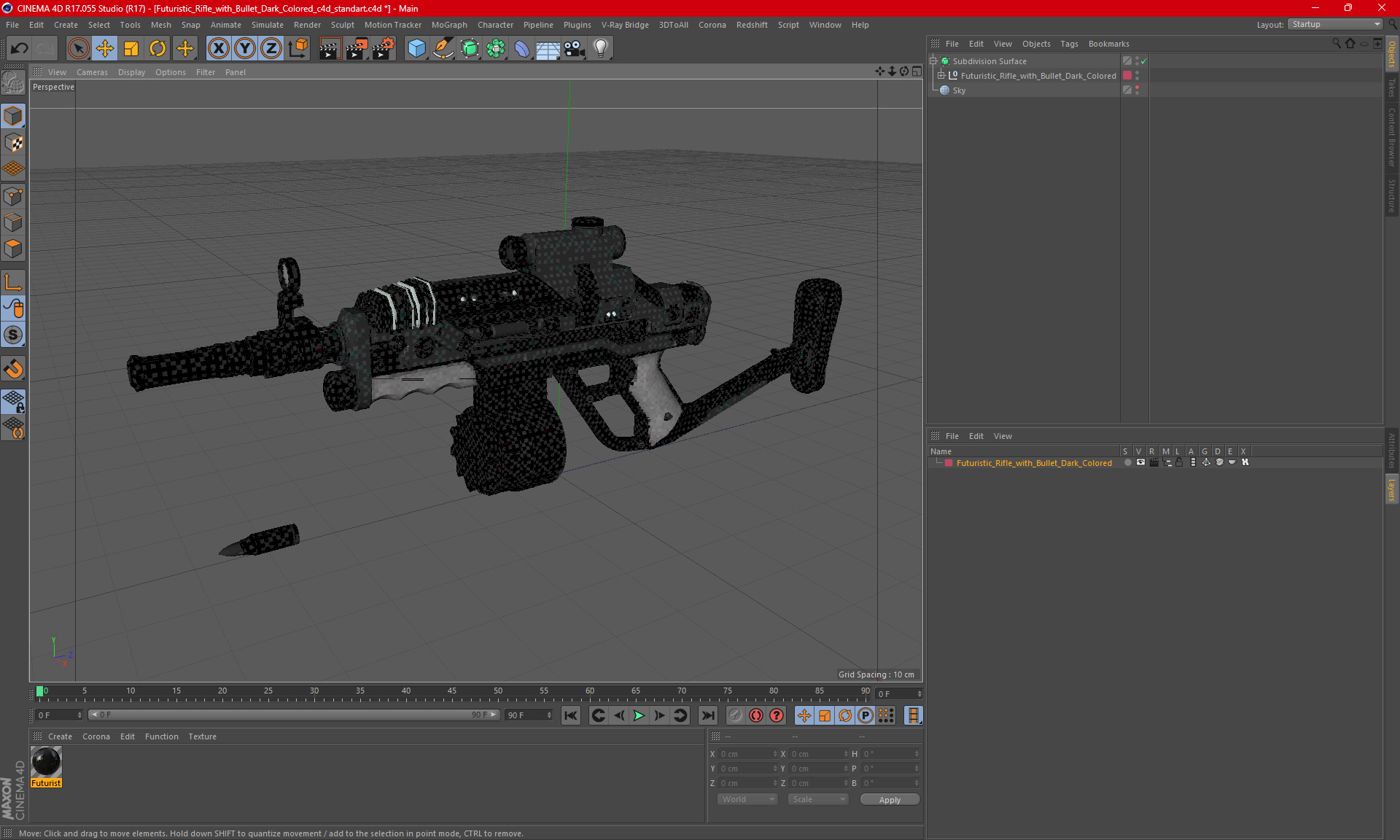Open the Layout Startup dropdown
The height and width of the screenshot is (840, 1400).
coord(1335,24)
